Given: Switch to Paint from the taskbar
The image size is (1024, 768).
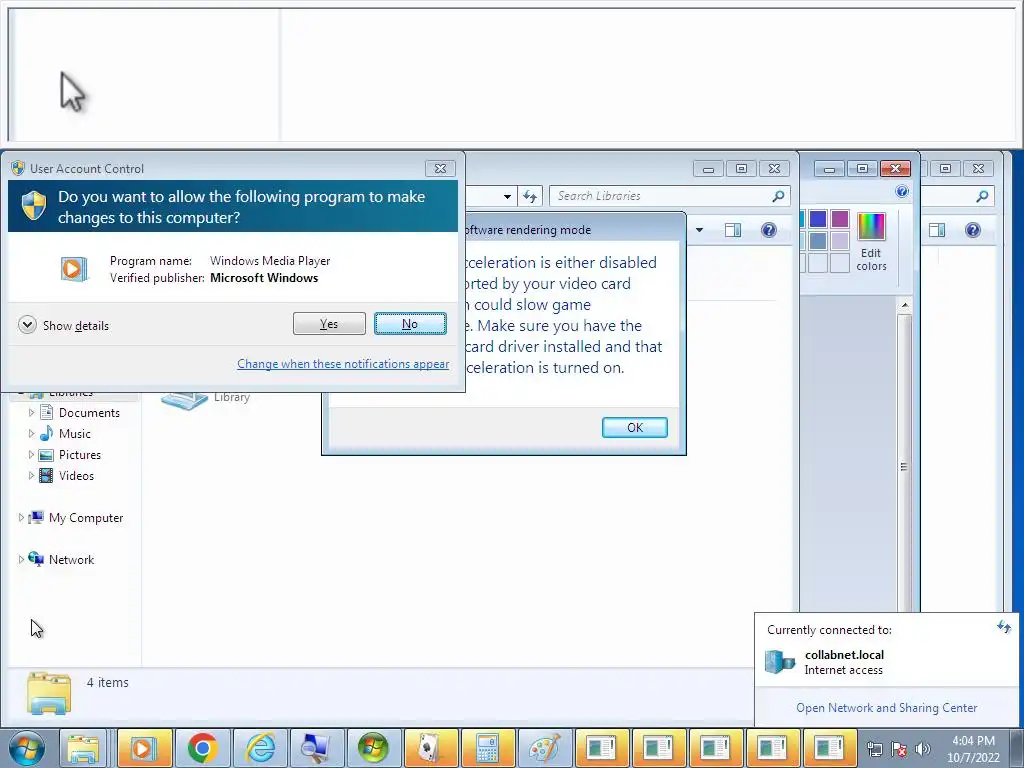Looking at the screenshot, I should coord(545,748).
